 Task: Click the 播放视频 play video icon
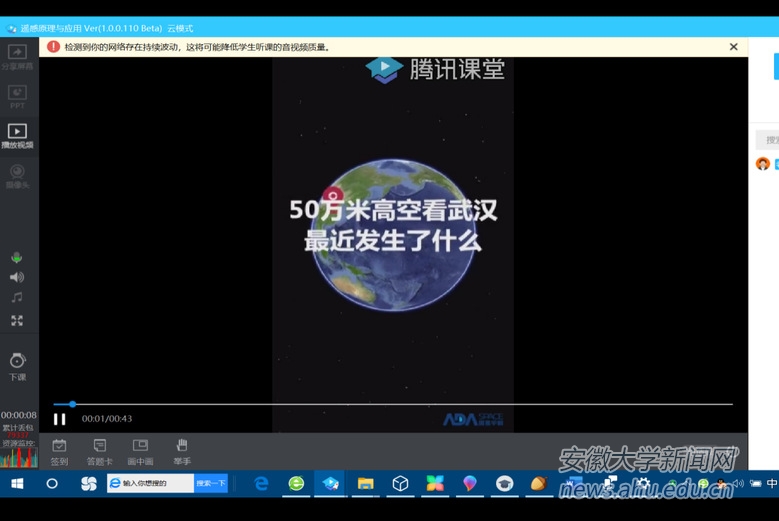pos(17,135)
